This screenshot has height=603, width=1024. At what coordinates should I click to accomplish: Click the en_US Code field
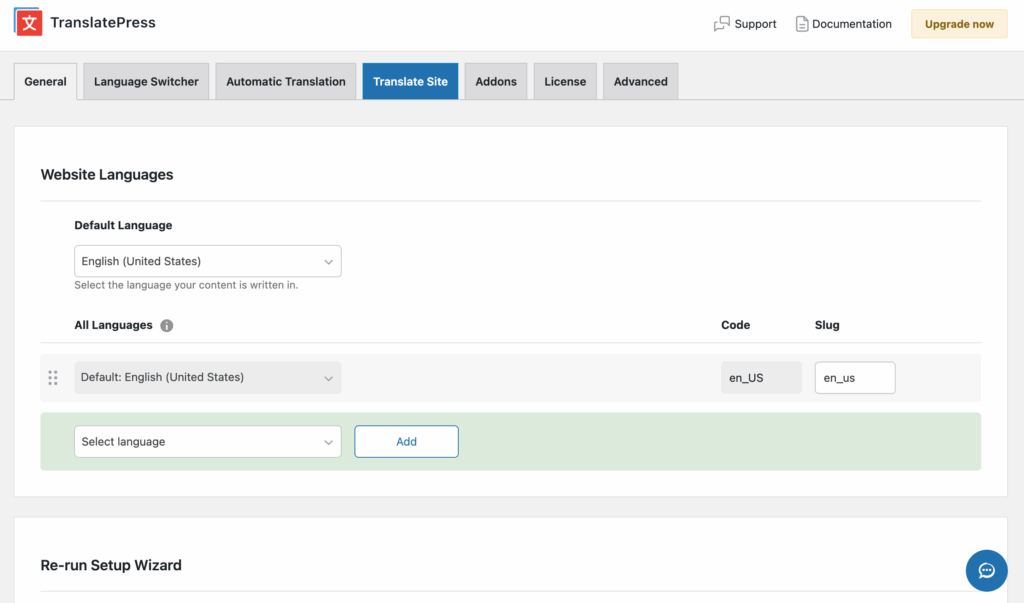point(761,378)
